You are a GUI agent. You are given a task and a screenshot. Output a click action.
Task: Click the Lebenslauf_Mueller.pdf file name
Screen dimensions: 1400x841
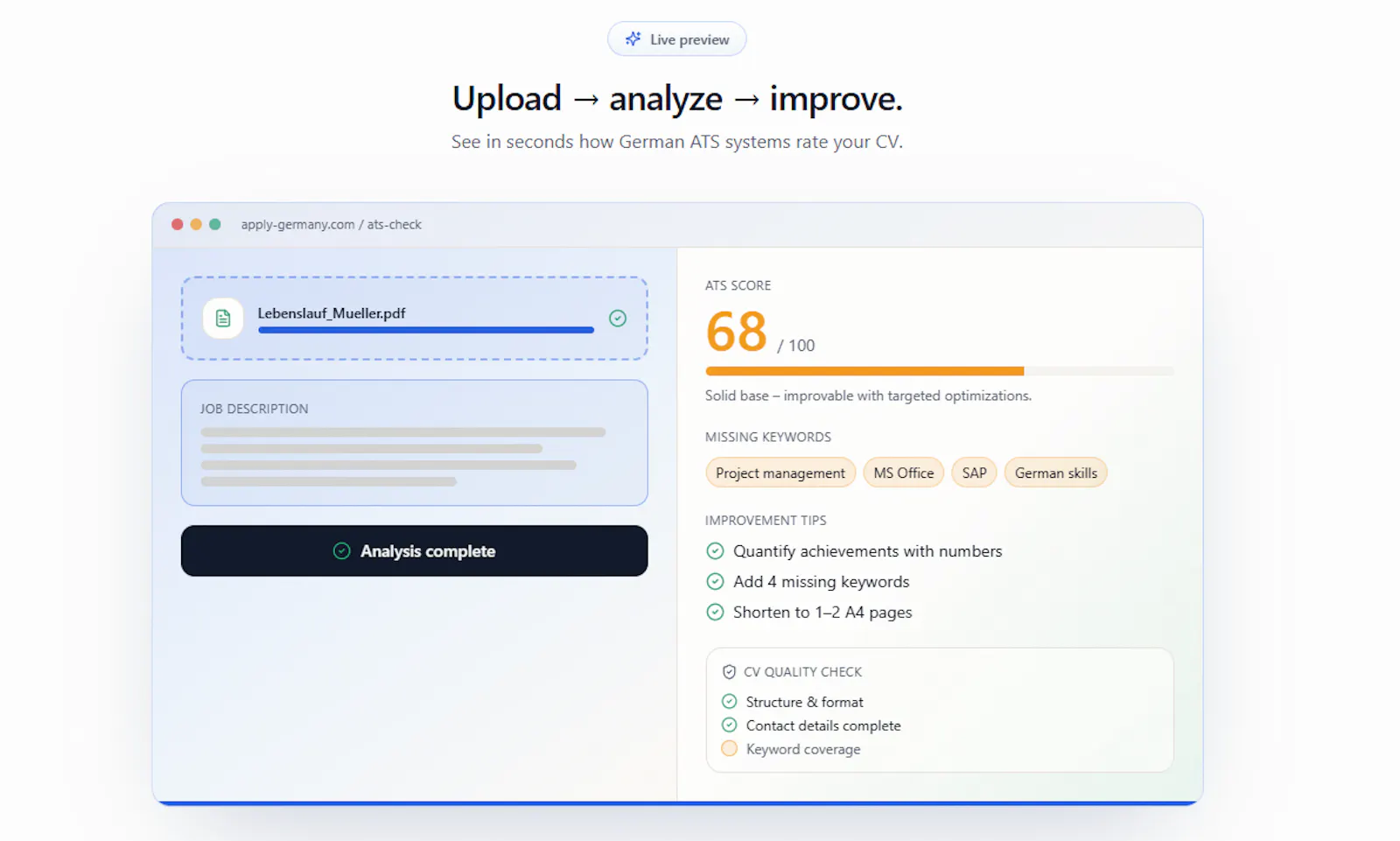tap(332, 312)
